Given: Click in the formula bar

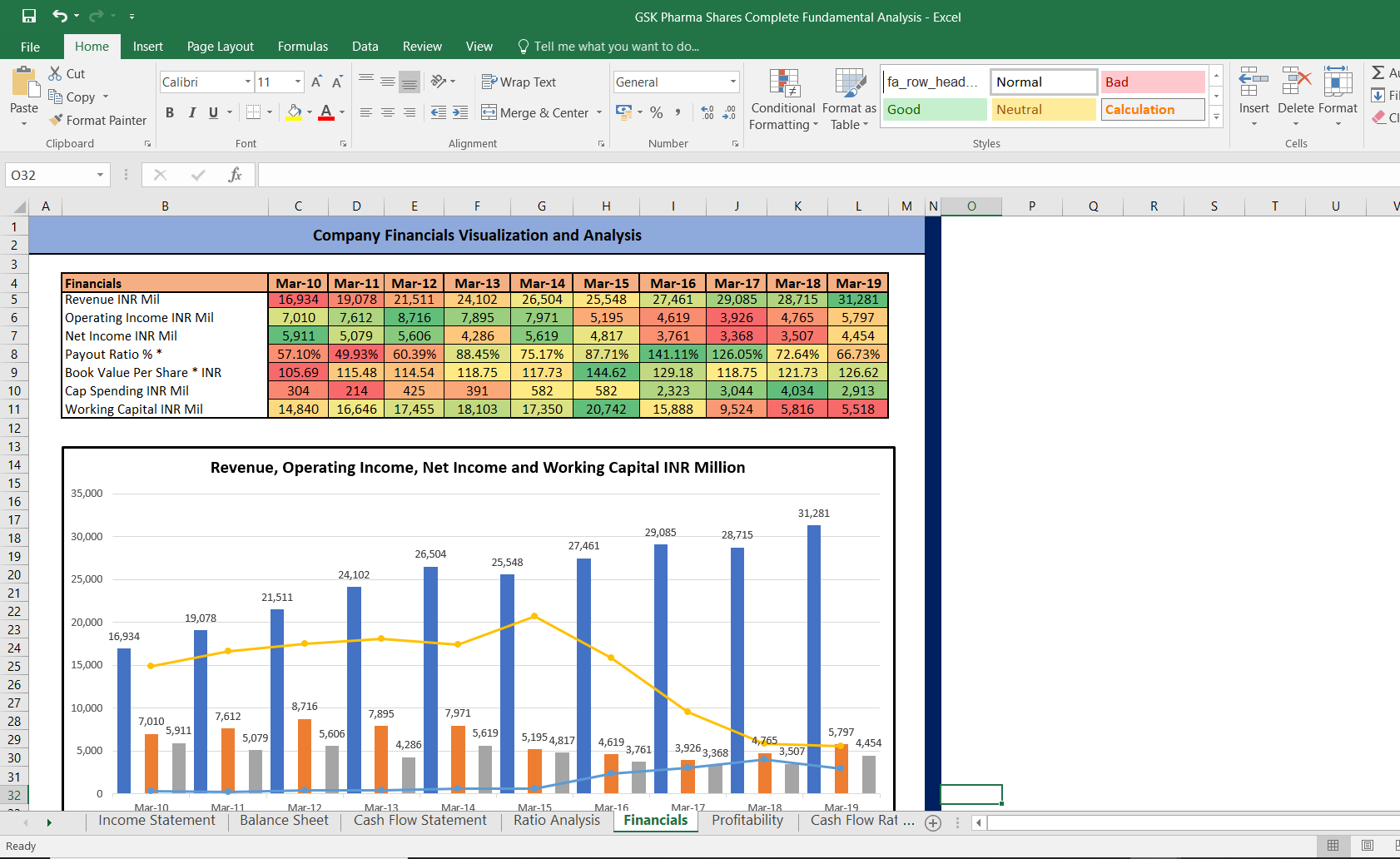Looking at the screenshot, I should (828, 175).
